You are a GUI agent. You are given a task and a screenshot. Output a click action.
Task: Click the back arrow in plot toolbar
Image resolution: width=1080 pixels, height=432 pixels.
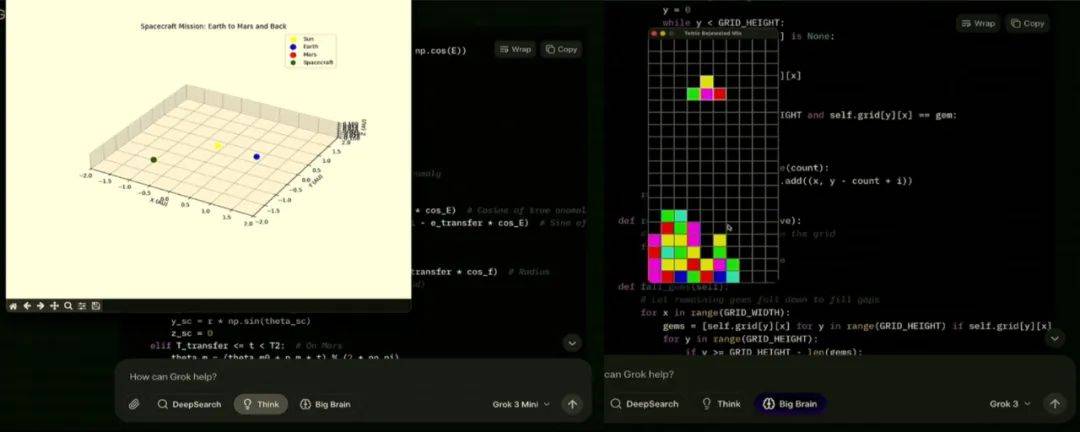pos(26,306)
